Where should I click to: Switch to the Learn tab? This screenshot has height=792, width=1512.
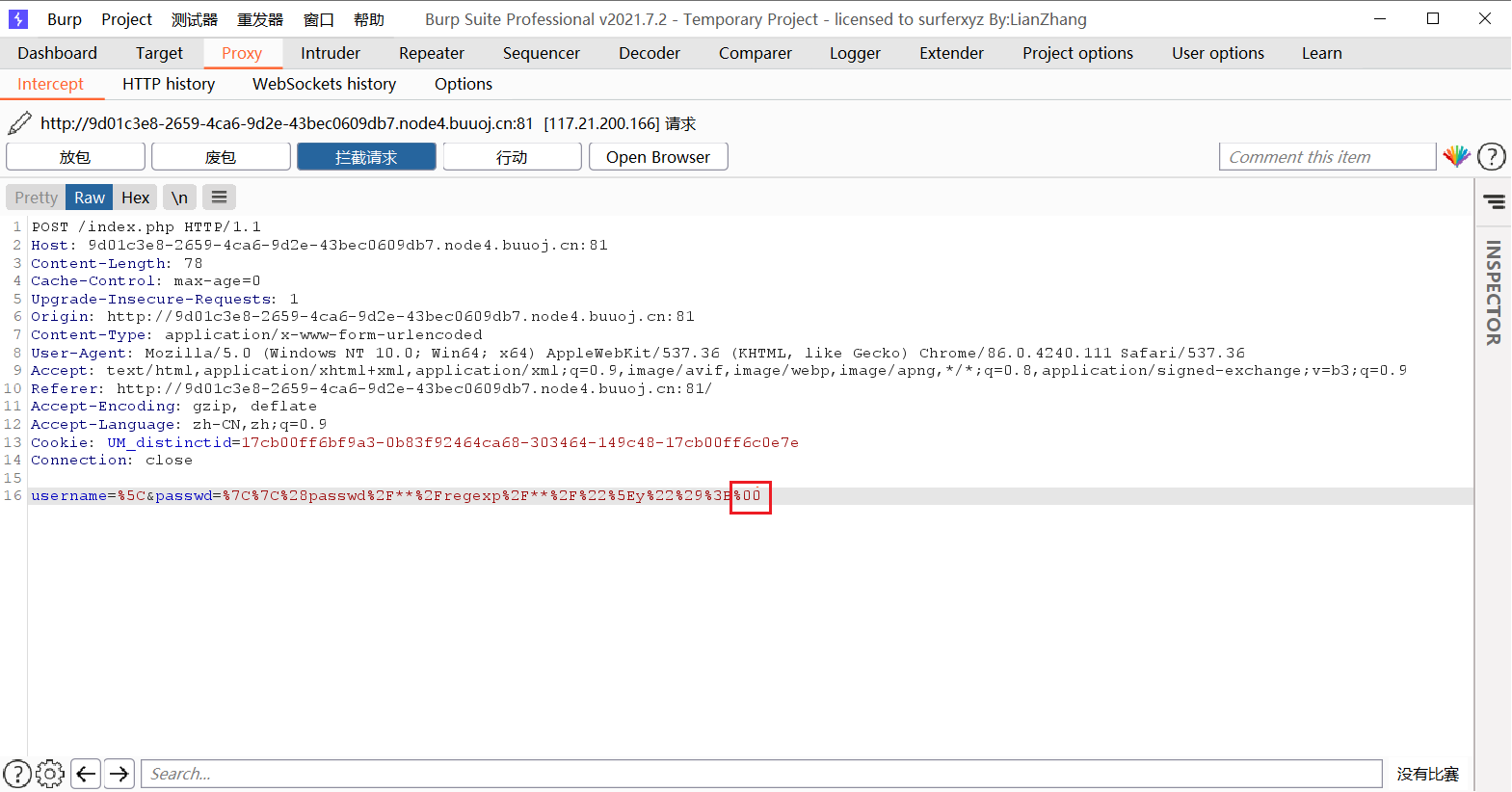[x=1322, y=53]
